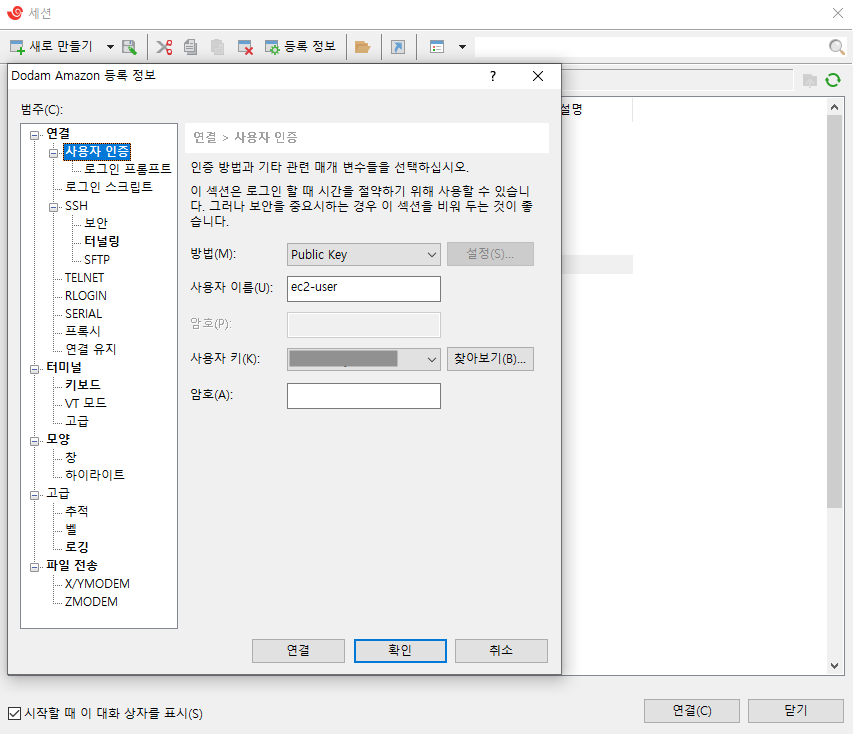This screenshot has width=853, height=734.
Task: Select ZMODEM in the category tree
Action: 91,601
